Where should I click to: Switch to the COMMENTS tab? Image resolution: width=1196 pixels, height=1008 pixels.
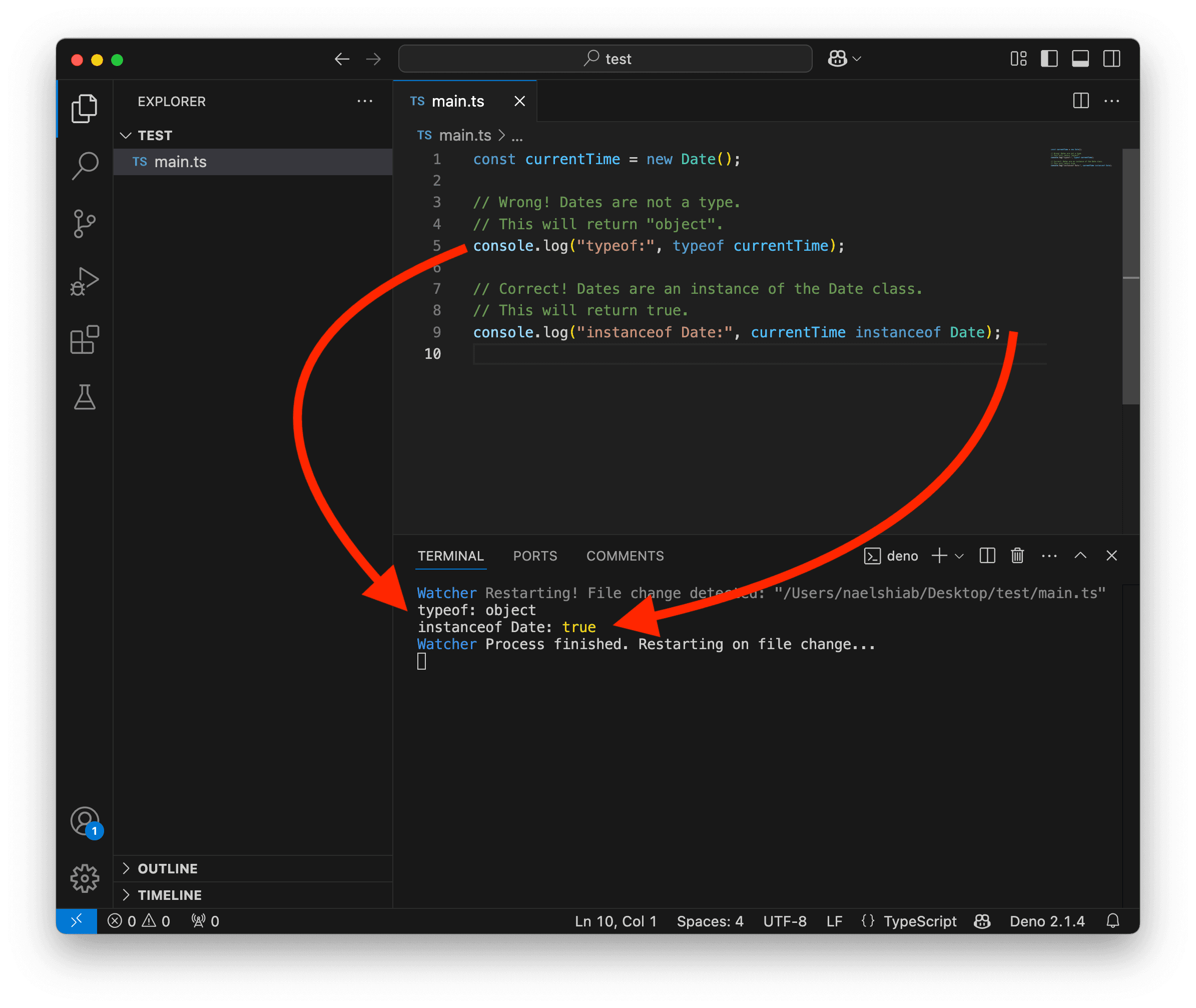(625, 556)
